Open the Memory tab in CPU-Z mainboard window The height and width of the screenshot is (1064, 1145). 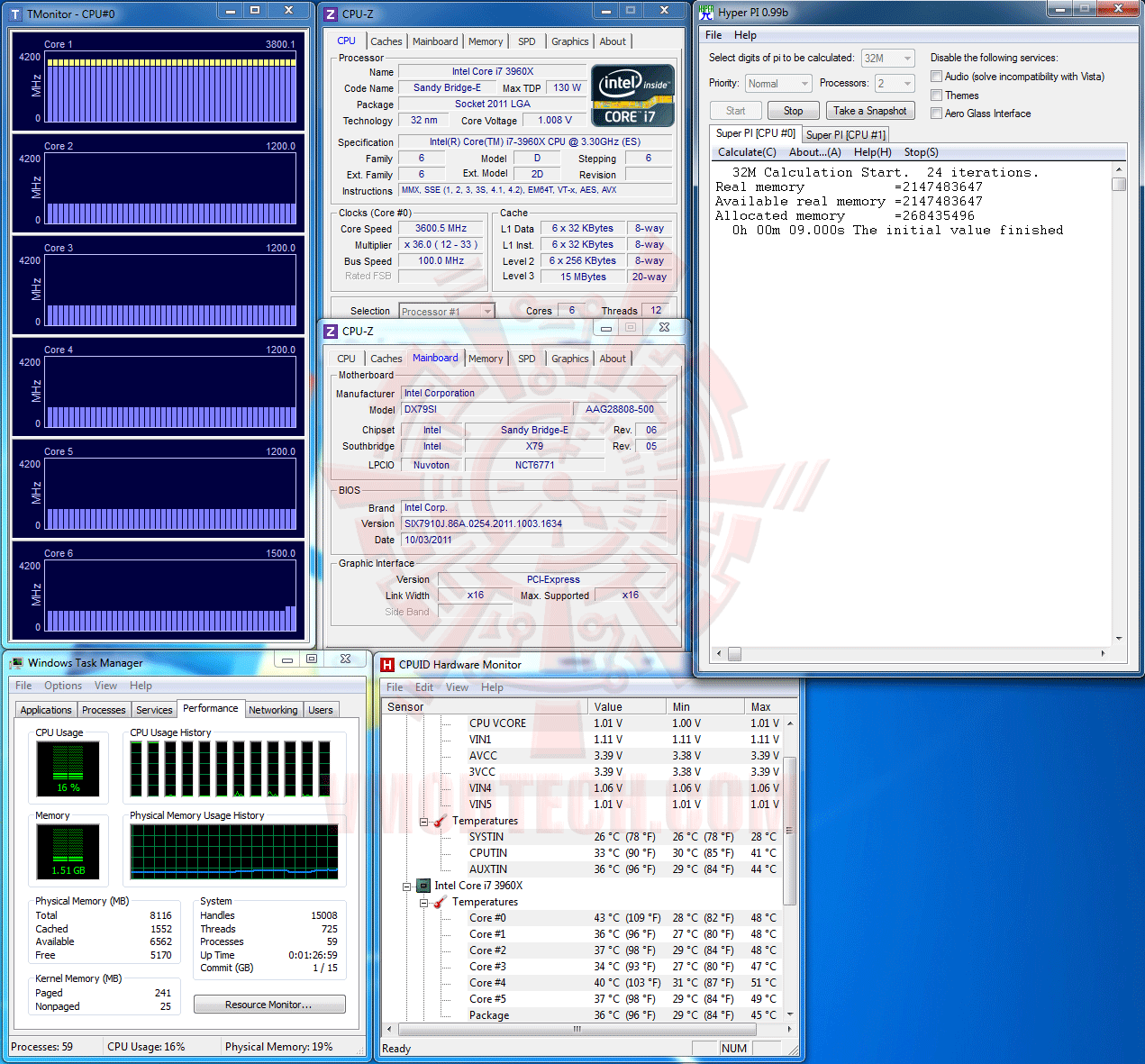[x=486, y=359]
